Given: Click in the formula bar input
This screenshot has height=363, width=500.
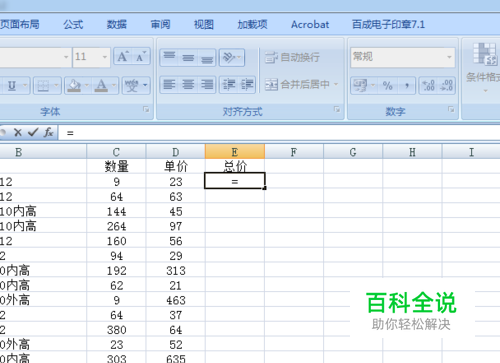Looking at the screenshot, I should coord(279,133).
